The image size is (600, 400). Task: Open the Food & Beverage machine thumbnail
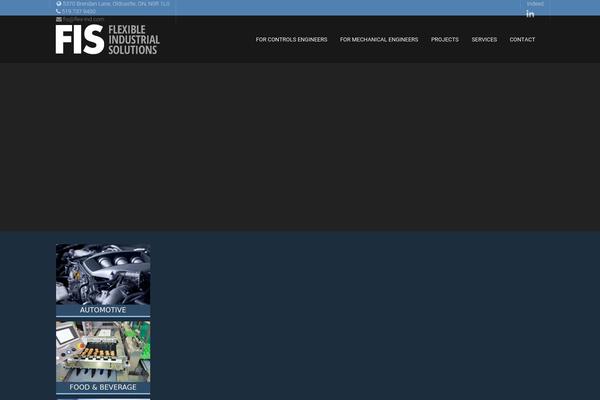103,351
